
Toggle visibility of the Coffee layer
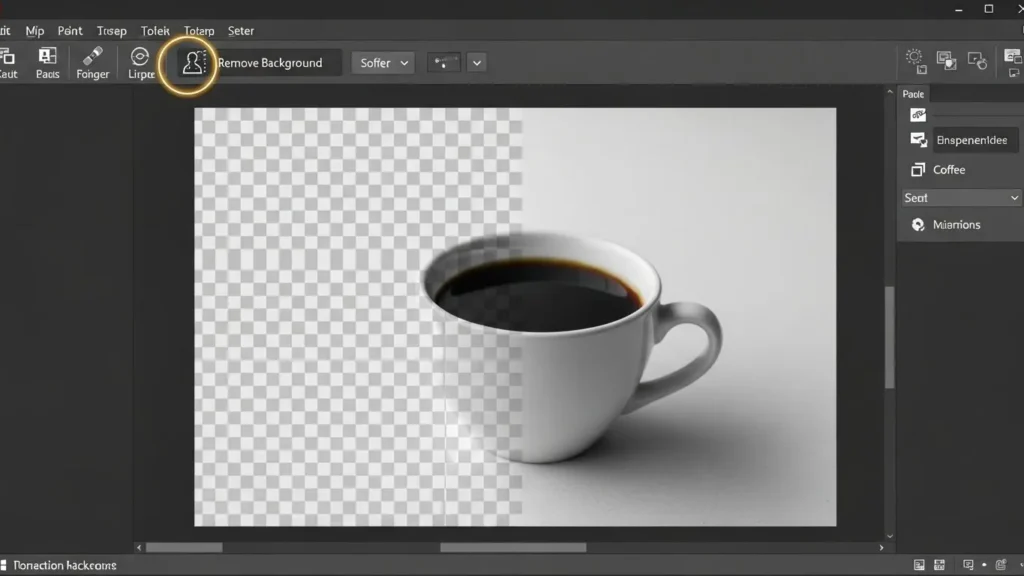tap(916, 169)
